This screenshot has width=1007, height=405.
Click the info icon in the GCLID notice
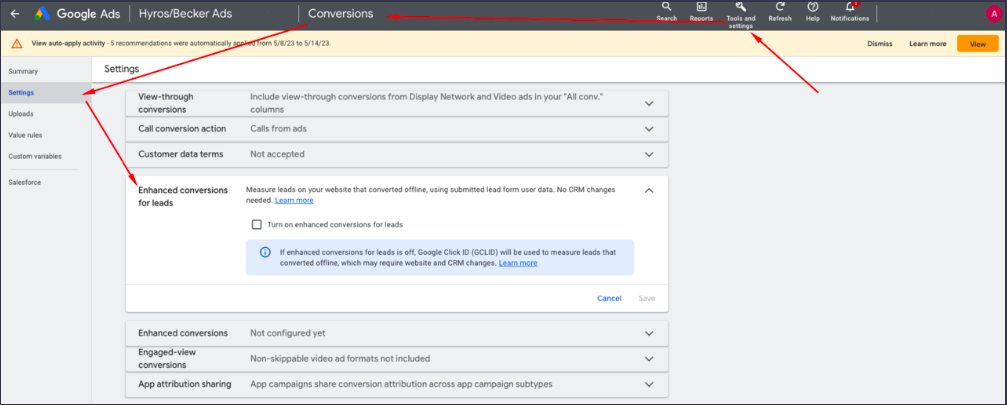click(x=265, y=252)
